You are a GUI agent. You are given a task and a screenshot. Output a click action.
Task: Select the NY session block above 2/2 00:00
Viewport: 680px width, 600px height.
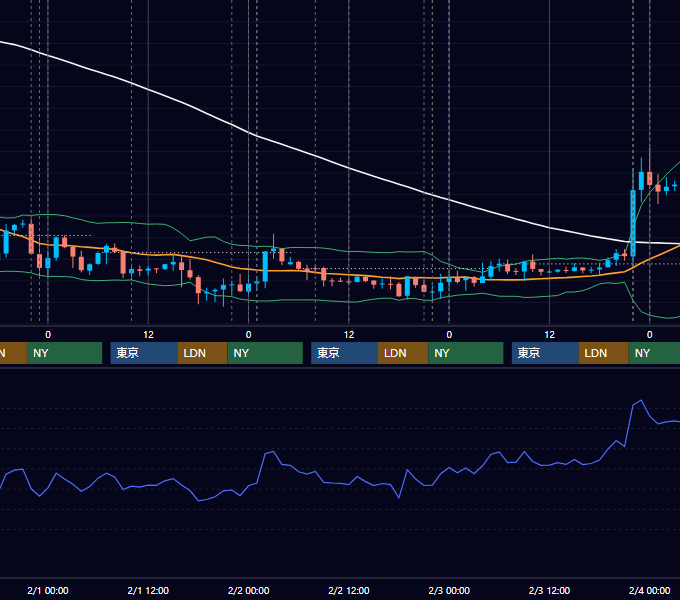(x=265, y=353)
